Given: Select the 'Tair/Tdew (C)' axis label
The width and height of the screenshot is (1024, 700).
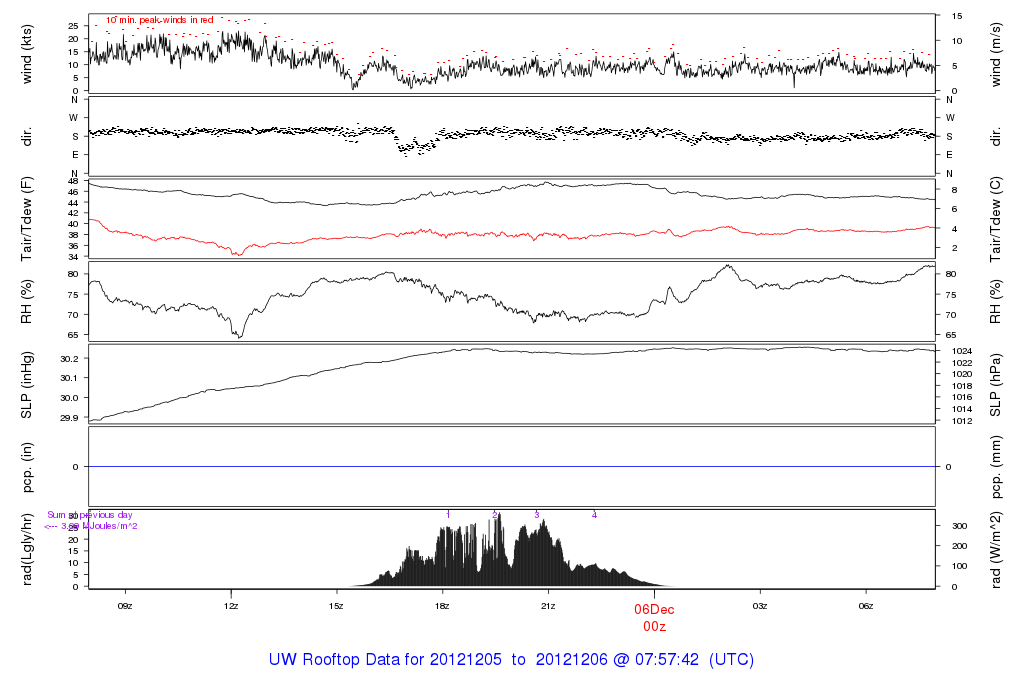Looking at the screenshot, I should click(x=995, y=219).
